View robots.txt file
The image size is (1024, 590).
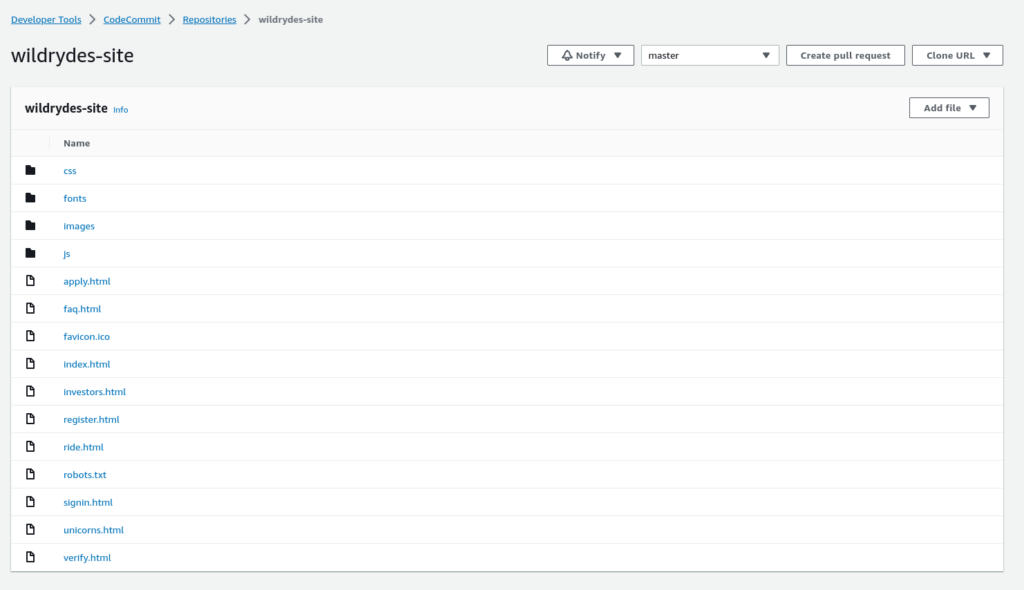(x=85, y=474)
